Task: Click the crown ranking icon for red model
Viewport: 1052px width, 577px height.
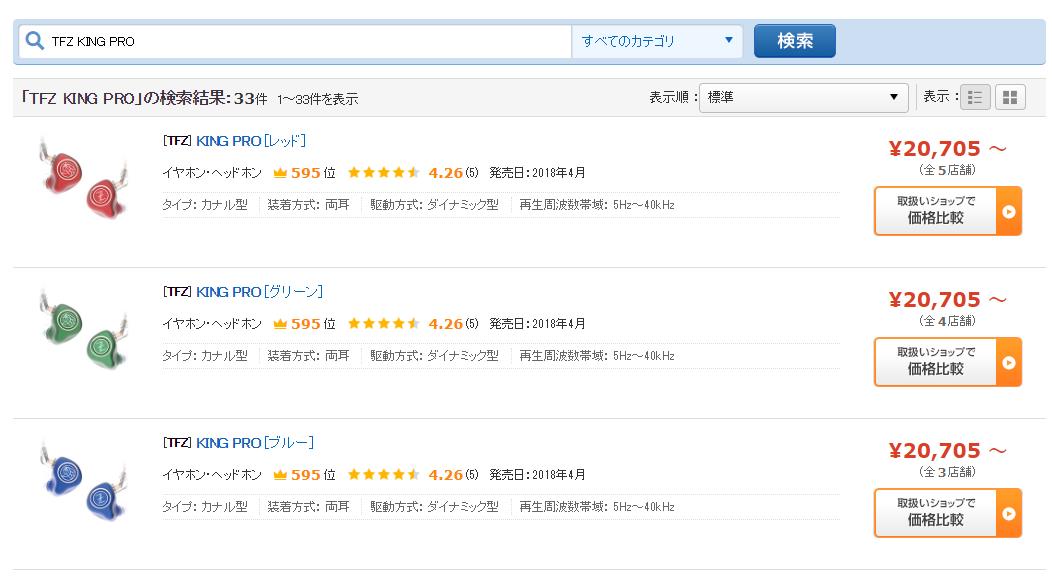Action: (x=280, y=173)
